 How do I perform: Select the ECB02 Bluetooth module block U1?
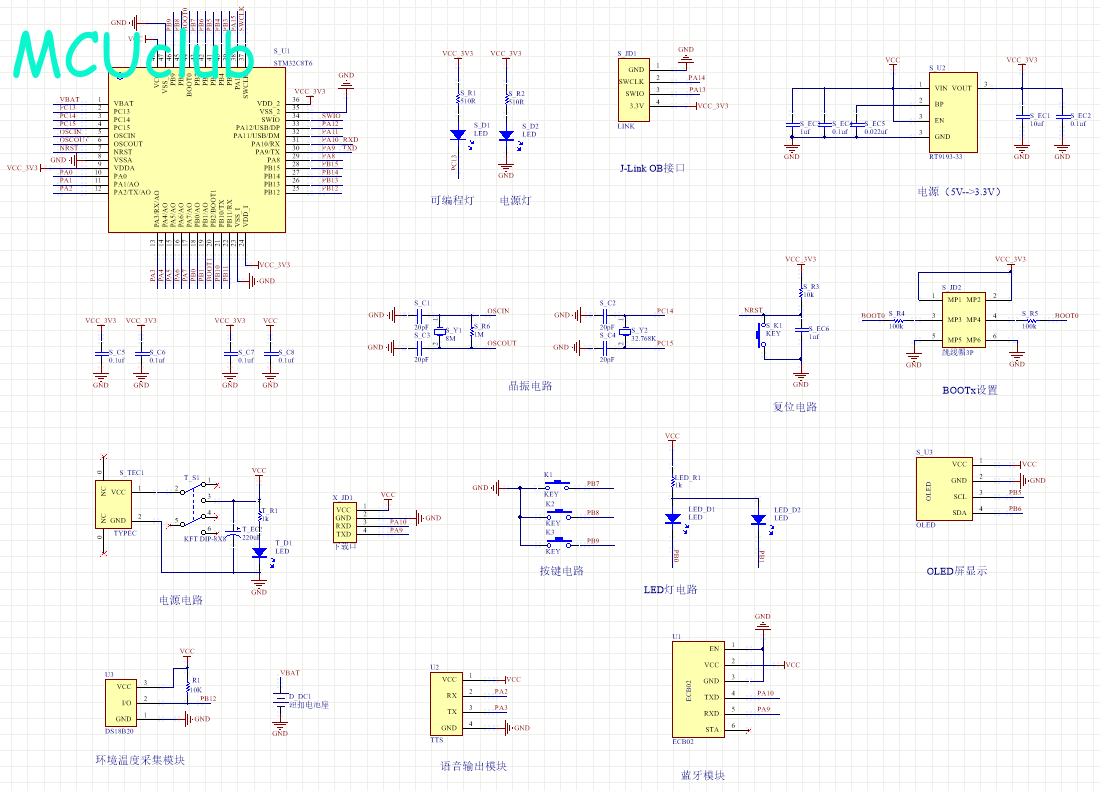coord(698,689)
